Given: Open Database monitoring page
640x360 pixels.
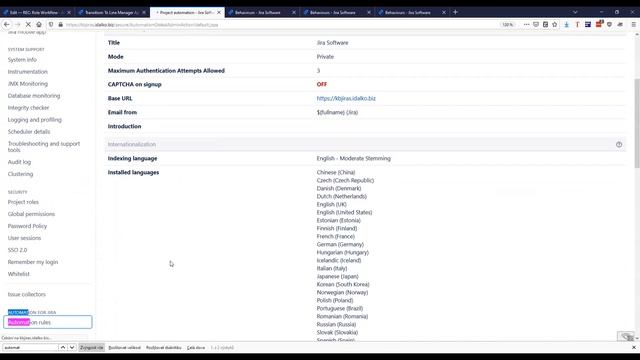Looking at the screenshot, I should [x=33, y=96].
